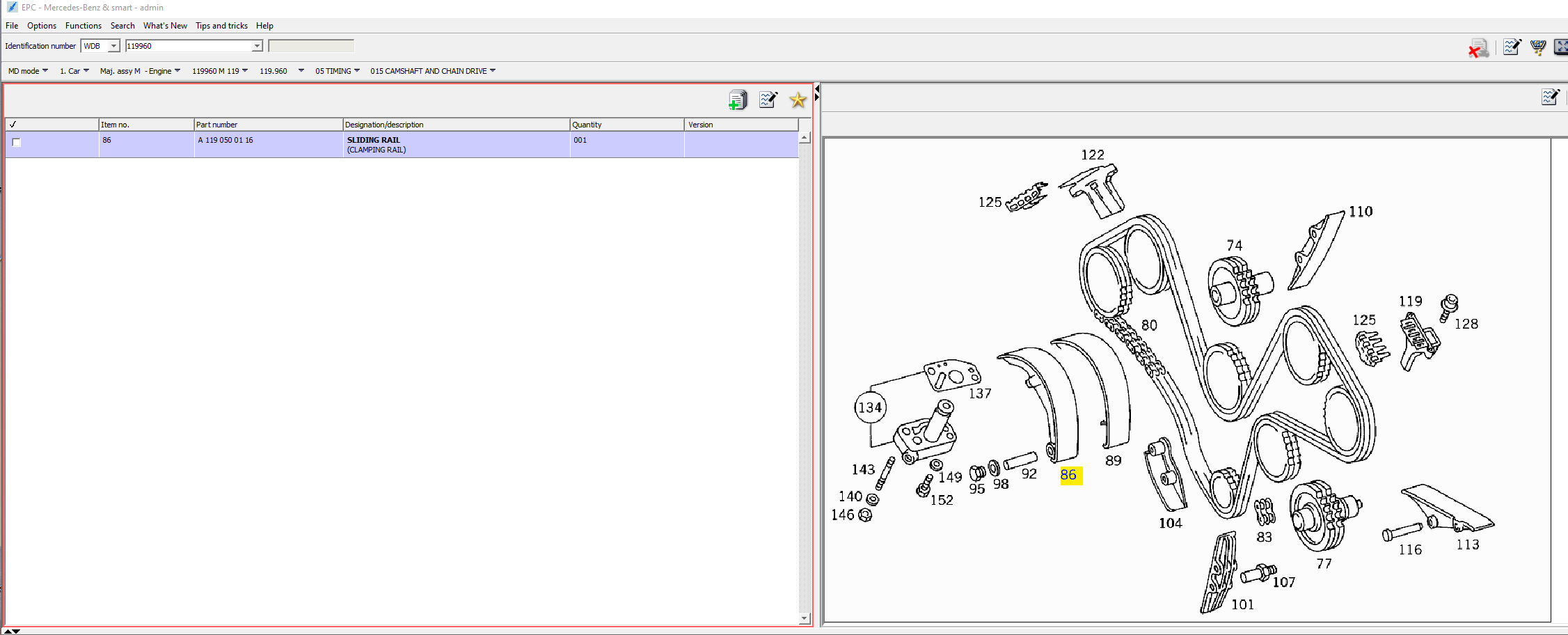Image resolution: width=1568 pixels, height=635 pixels.
Task: Open the Tips and tricks menu
Action: (221, 26)
